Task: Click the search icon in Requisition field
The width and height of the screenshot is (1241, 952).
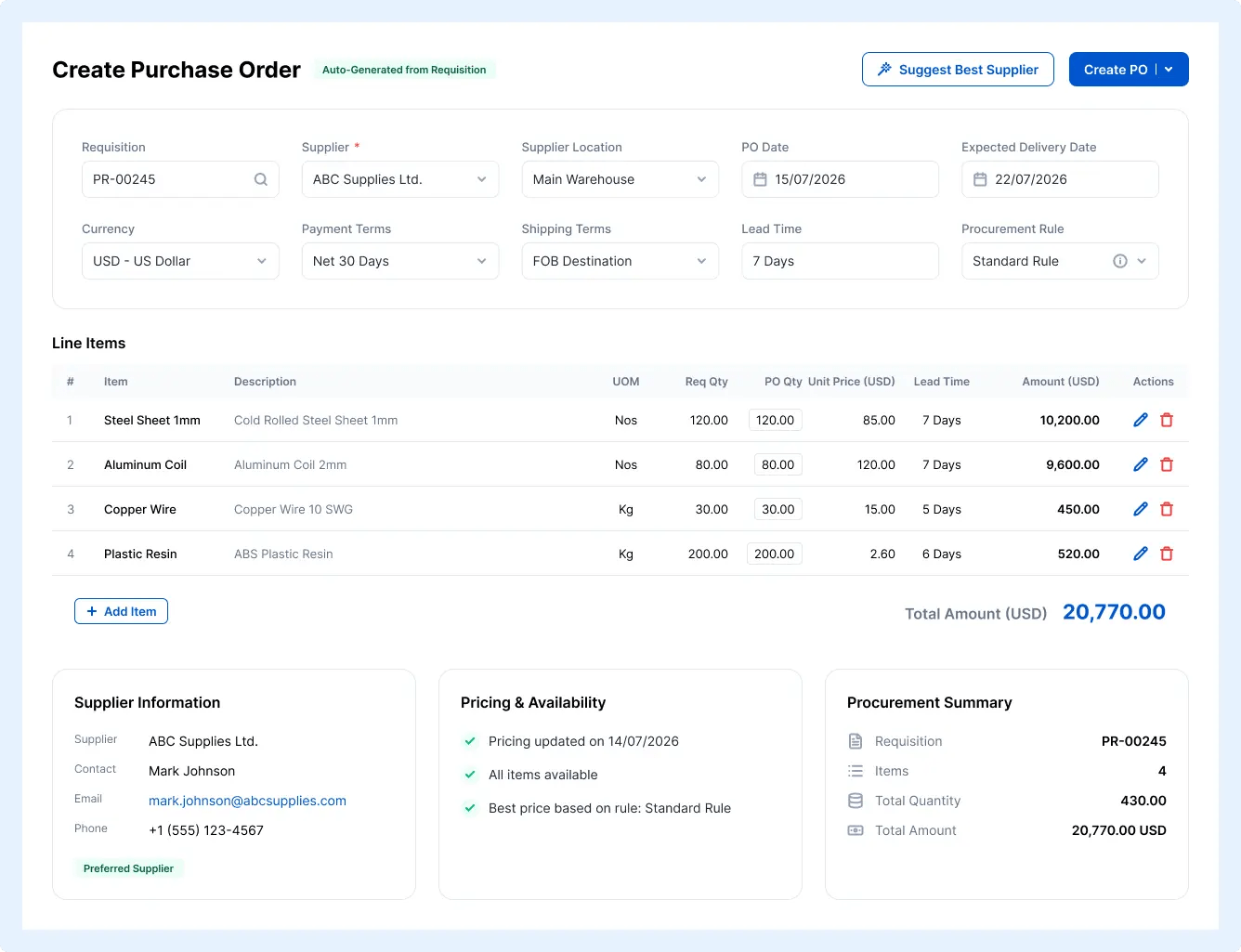Action: pos(261,179)
